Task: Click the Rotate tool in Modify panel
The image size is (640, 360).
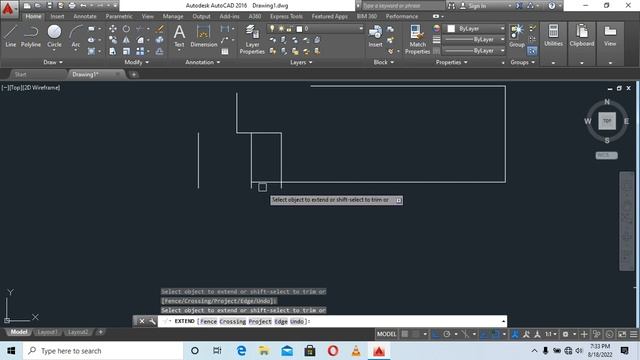Action: tap(127, 29)
